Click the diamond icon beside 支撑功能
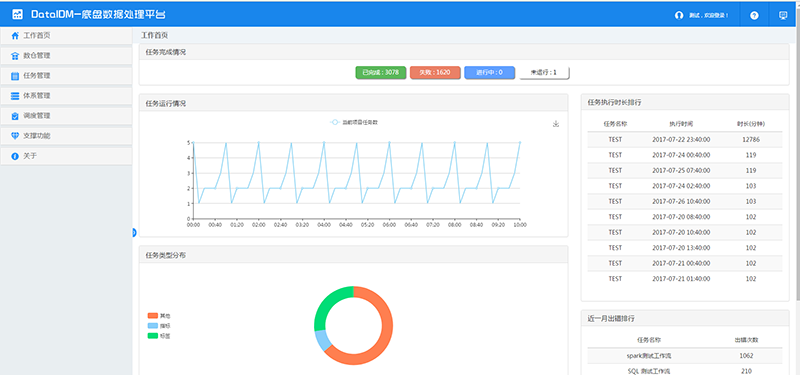The width and height of the screenshot is (800, 392). click(15, 136)
